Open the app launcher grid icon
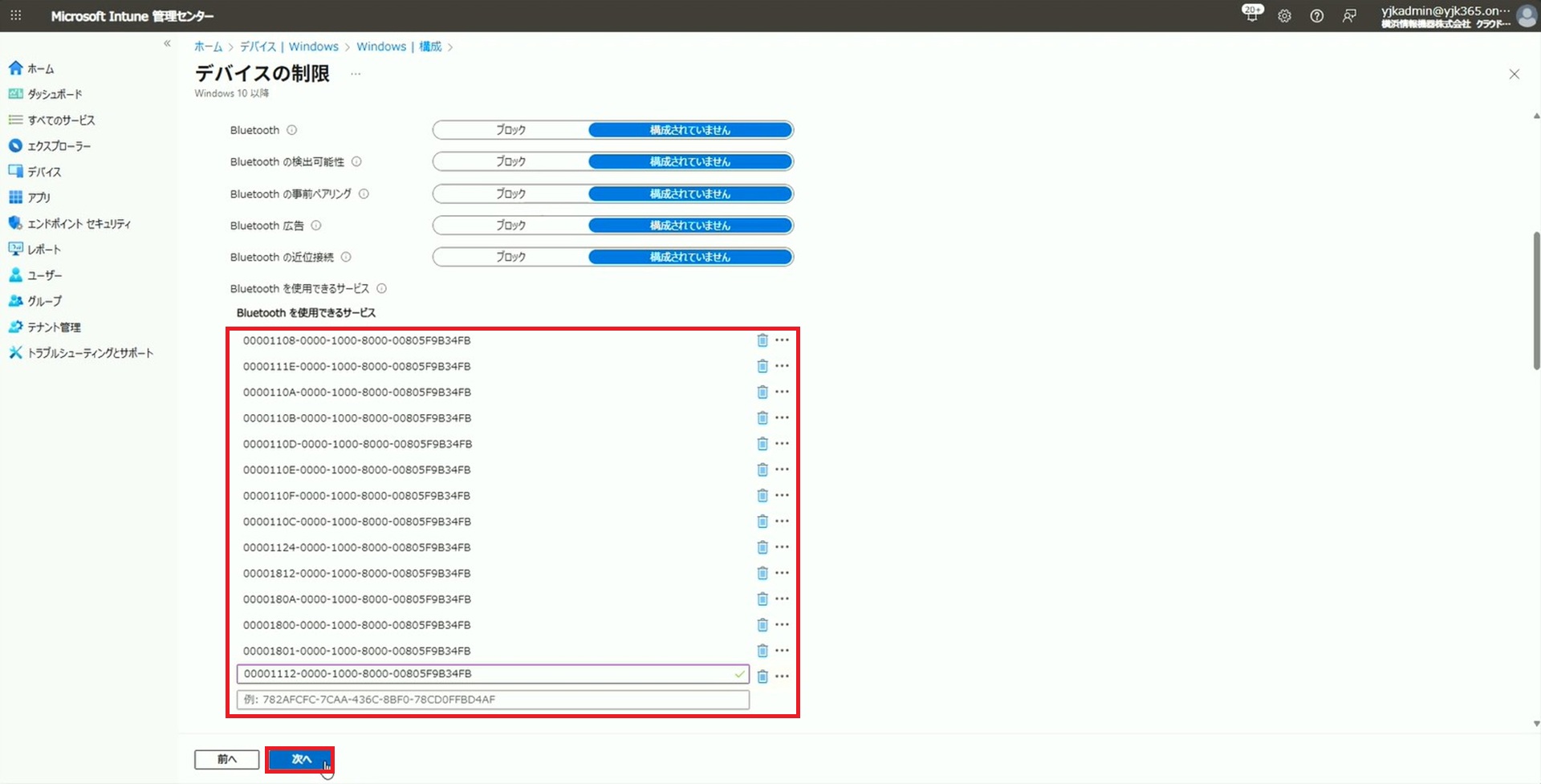This screenshot has height=784, width=1541. click(16, 16)
